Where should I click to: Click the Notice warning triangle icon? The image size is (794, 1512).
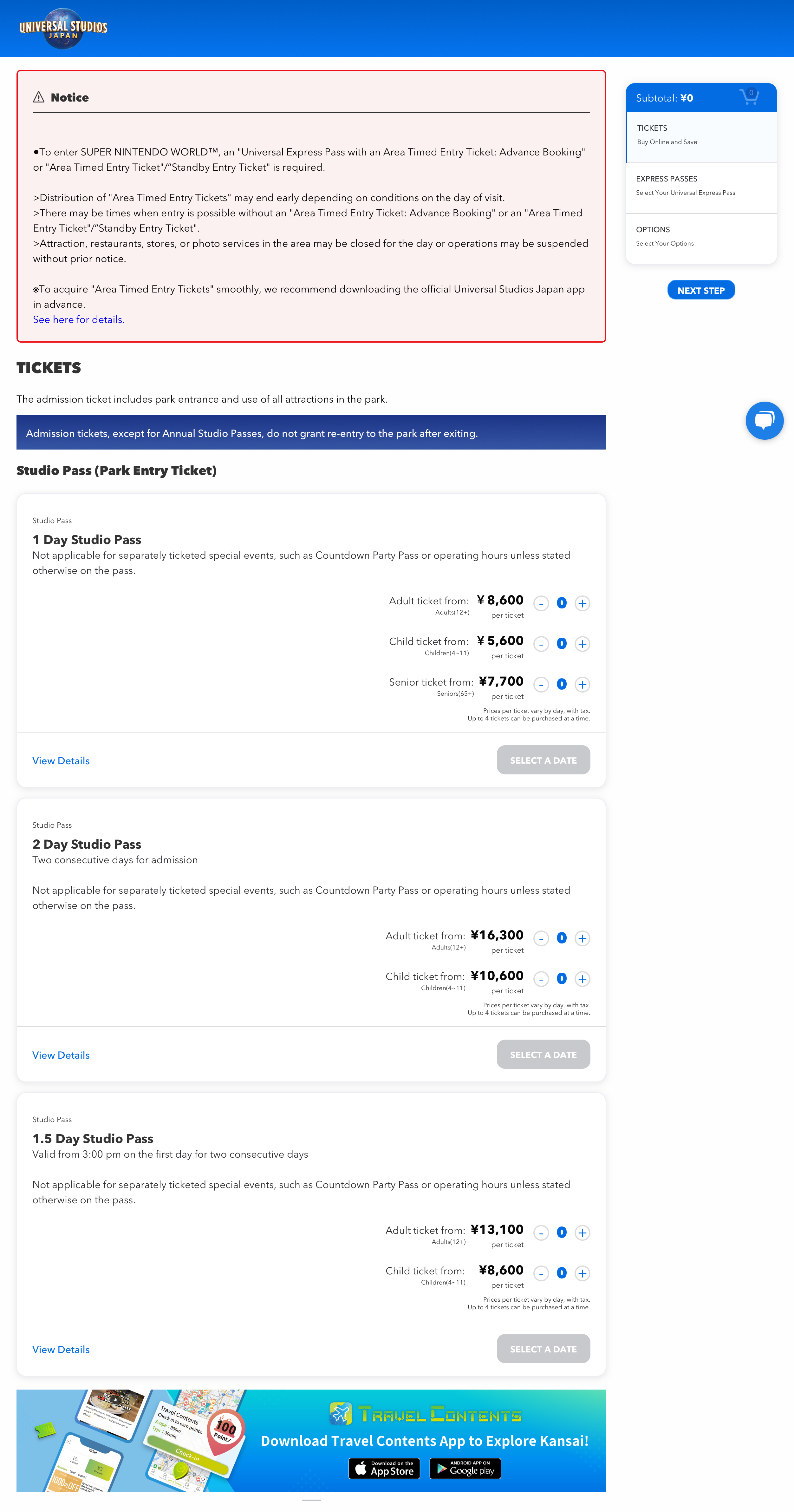tap(39, 97)
